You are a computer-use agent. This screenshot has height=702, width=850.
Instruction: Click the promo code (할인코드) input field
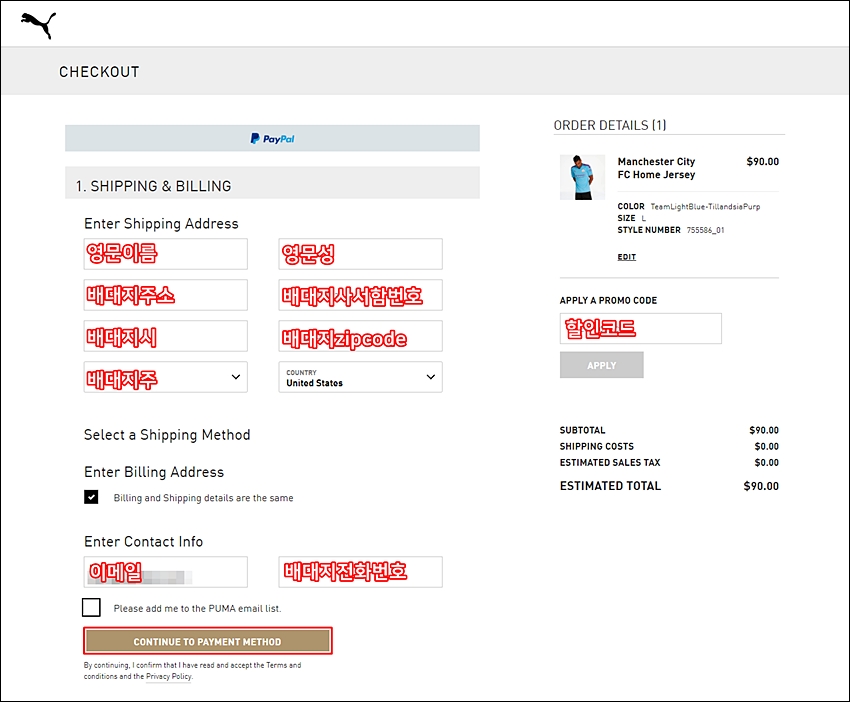coord(641,329)
